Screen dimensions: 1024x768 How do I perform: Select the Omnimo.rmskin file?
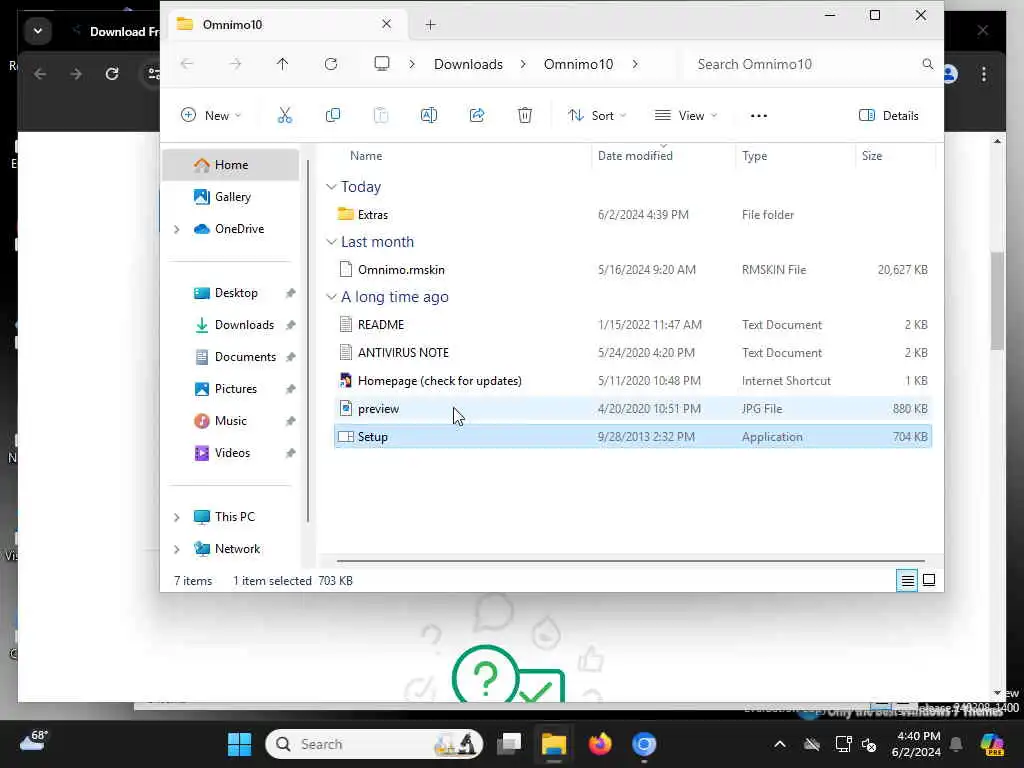633,270
